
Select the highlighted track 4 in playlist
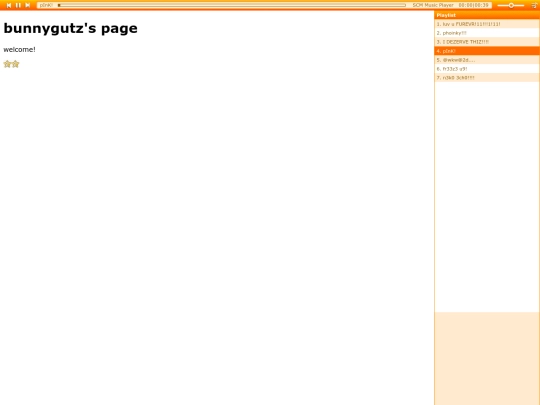coord(487,51)
